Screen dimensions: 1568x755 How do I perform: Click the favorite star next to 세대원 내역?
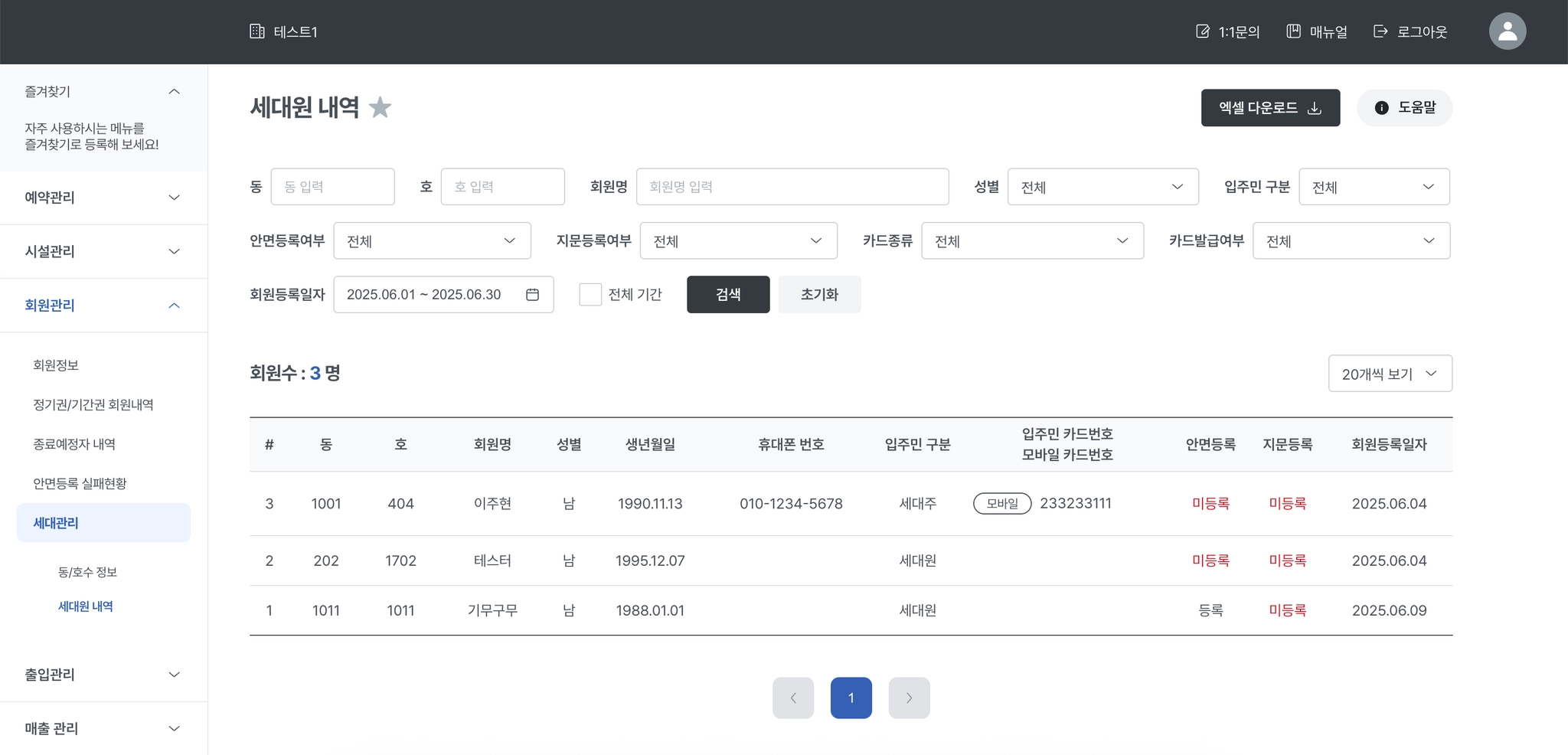coord(380,107)
